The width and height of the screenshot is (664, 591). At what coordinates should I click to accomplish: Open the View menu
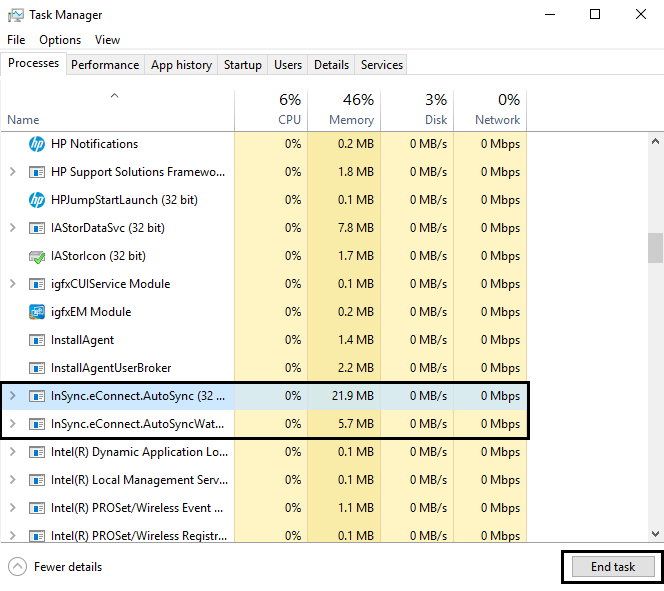pos(107,40)
